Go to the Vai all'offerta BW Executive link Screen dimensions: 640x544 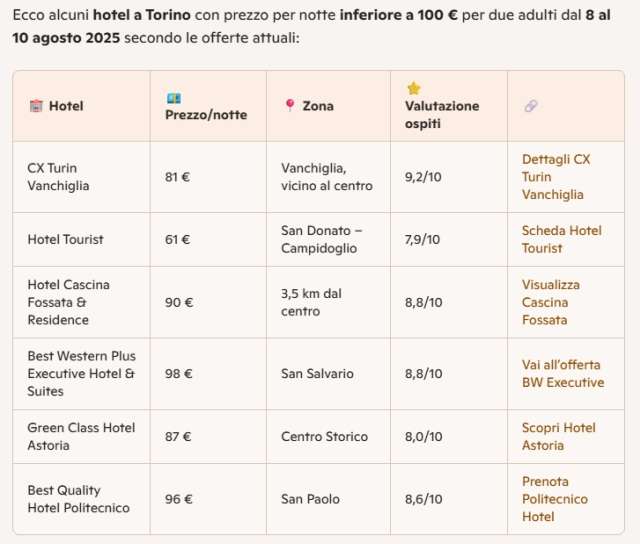[x=562, y=373]
